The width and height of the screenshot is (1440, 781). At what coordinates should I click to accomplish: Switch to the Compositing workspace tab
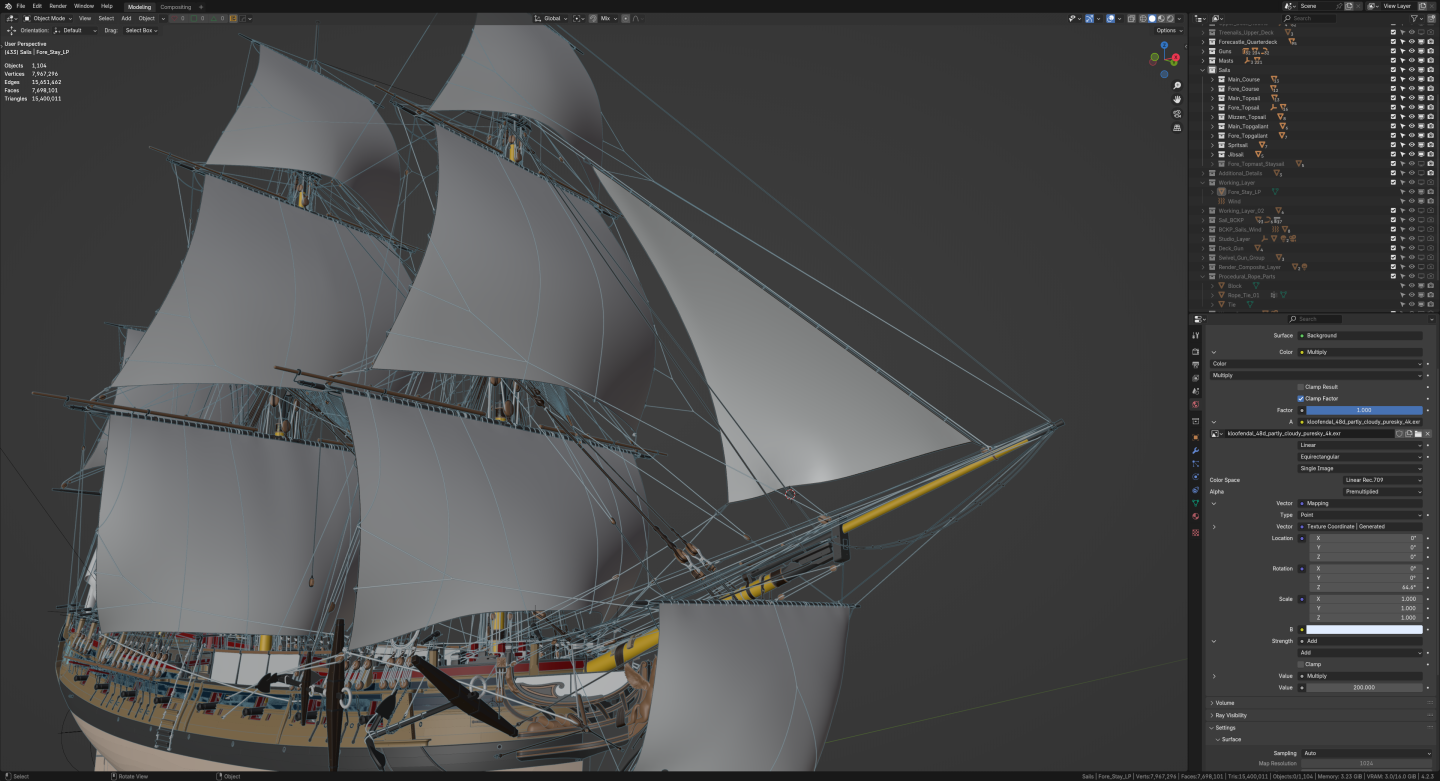176,7
